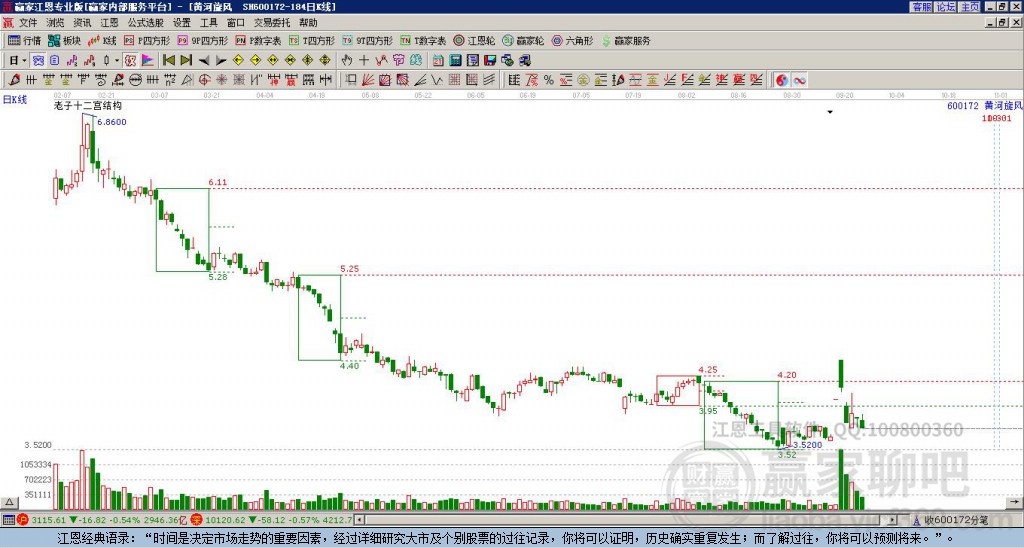Screen dimensions: 1024x548
Task: Click the black right arrow icon
Action: click(x=221, y=61)
